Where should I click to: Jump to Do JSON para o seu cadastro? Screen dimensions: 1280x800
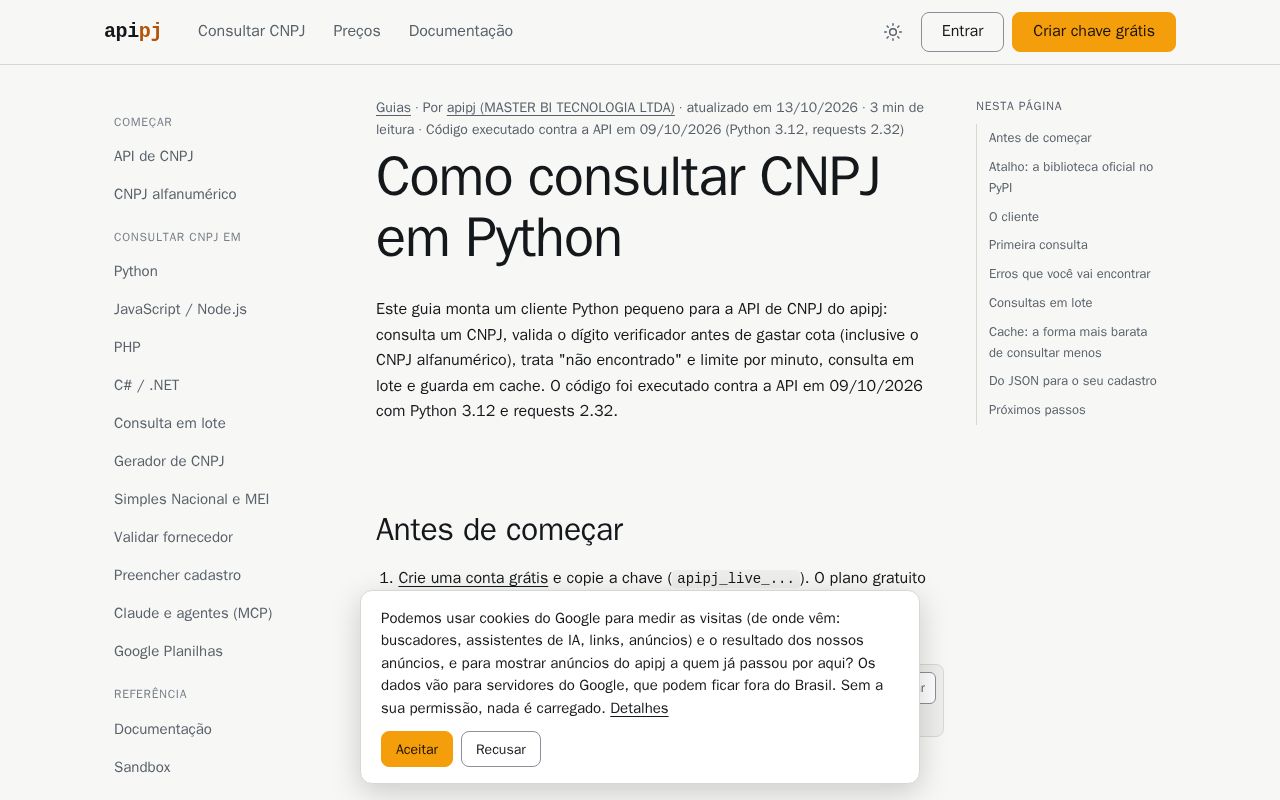click(x=1072, y=381)
